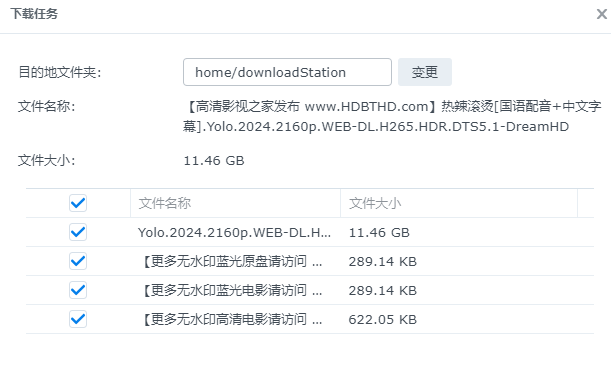
Task: Click the 289.14 KB size of 蓝光原盘 row
Action: pos(383,261)
